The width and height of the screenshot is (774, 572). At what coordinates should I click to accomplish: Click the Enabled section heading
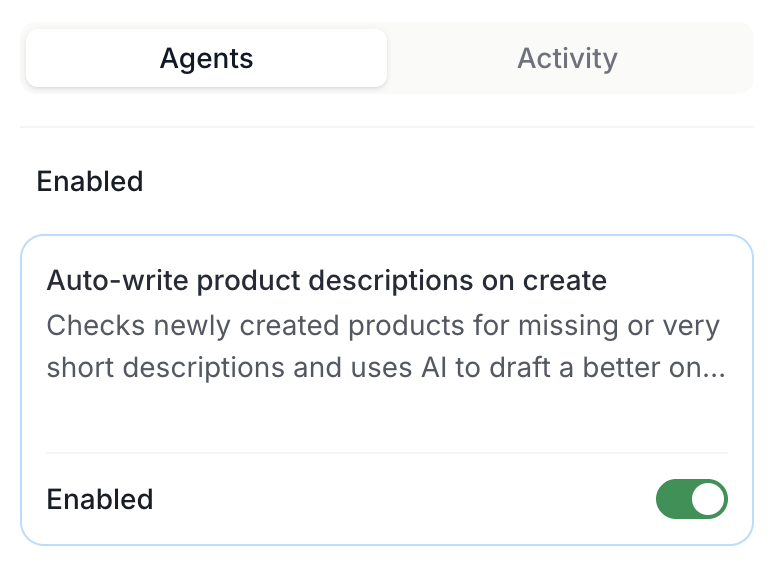(90, 181)
